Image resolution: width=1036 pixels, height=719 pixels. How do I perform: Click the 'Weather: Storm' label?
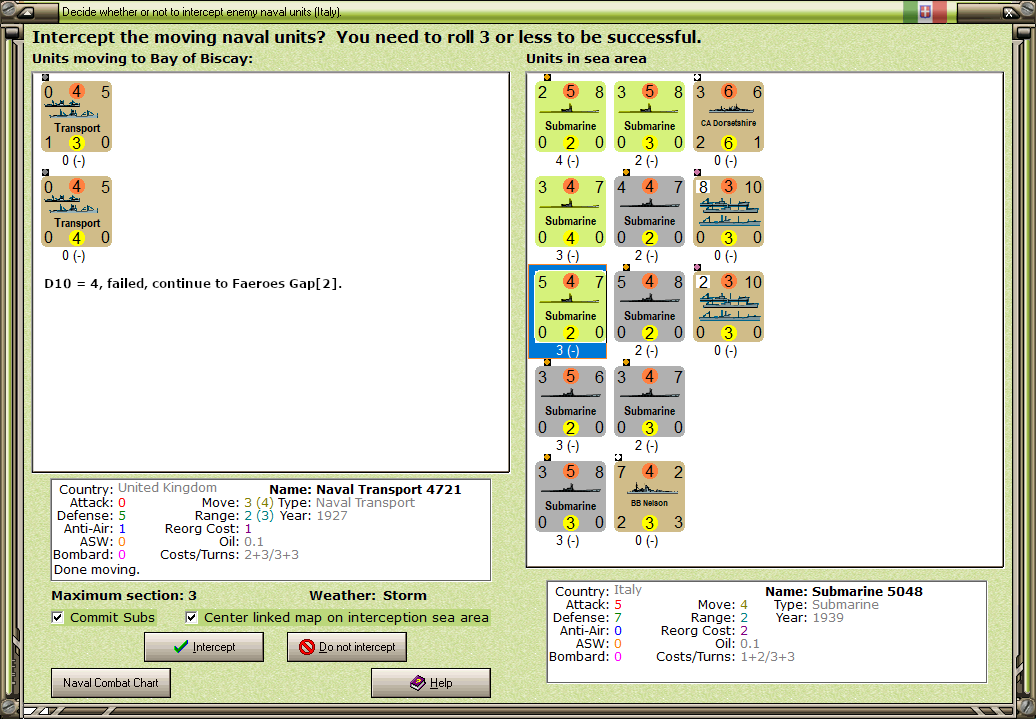[368, 595]
